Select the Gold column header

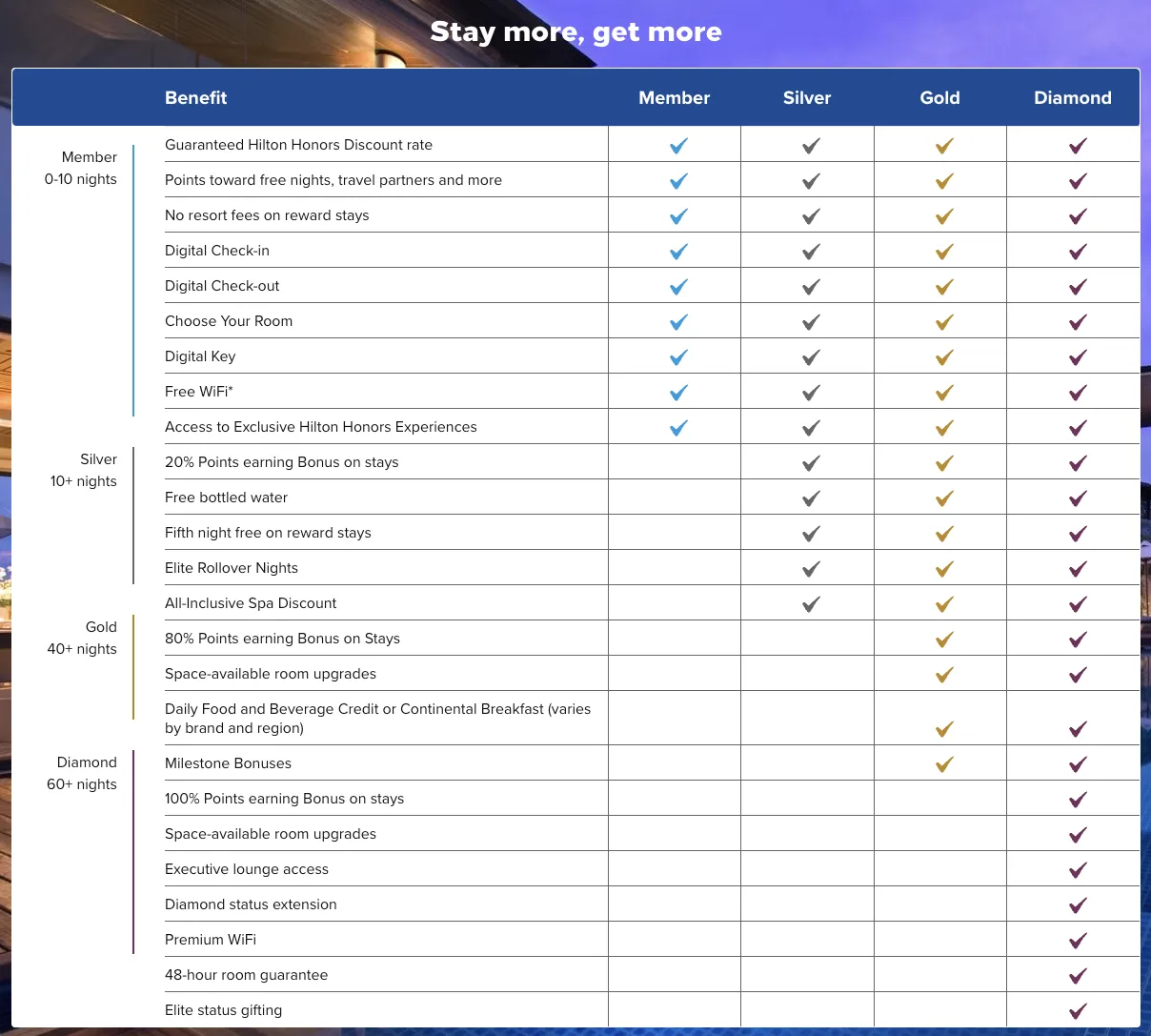939,97
